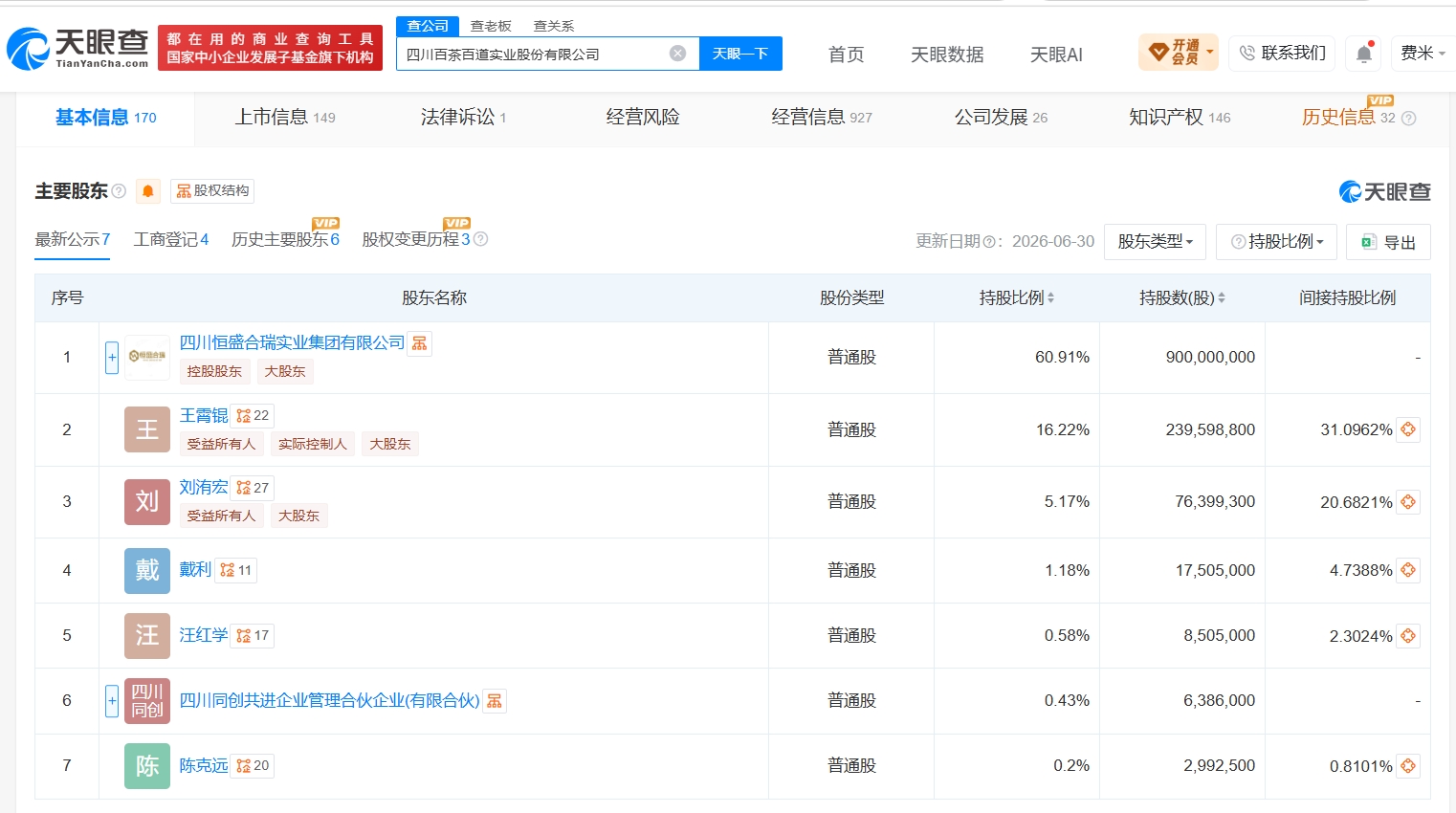Click the TianYanCha logo at top left
Viewport: 1456px width, 813px height.
click(x=78, y=49)
